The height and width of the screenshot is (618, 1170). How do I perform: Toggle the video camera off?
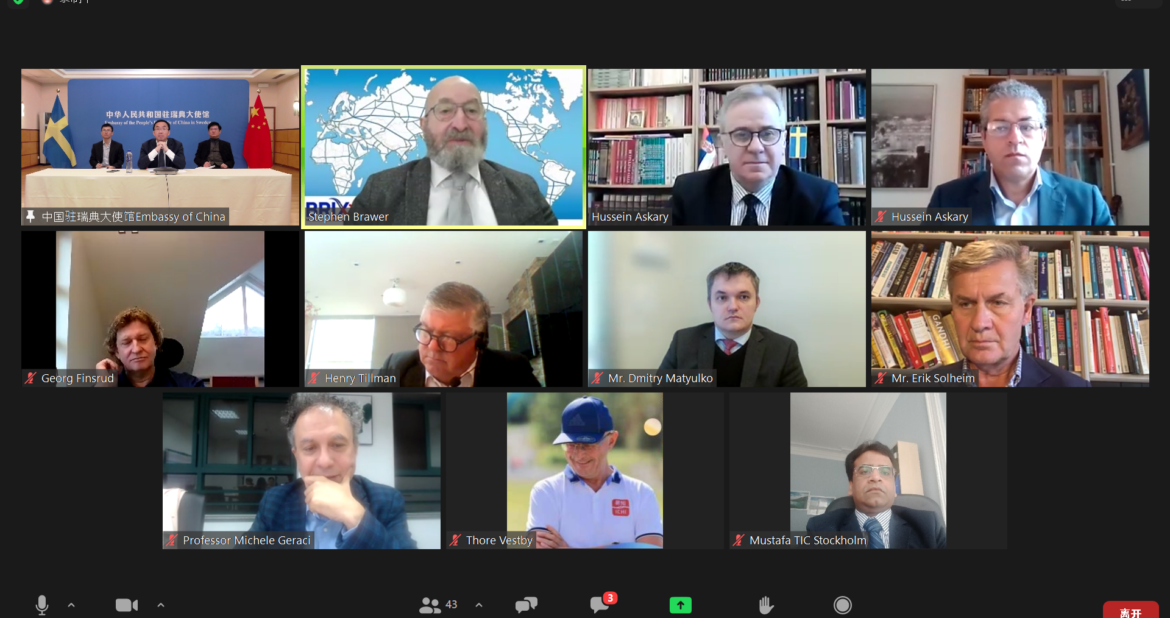127,605
